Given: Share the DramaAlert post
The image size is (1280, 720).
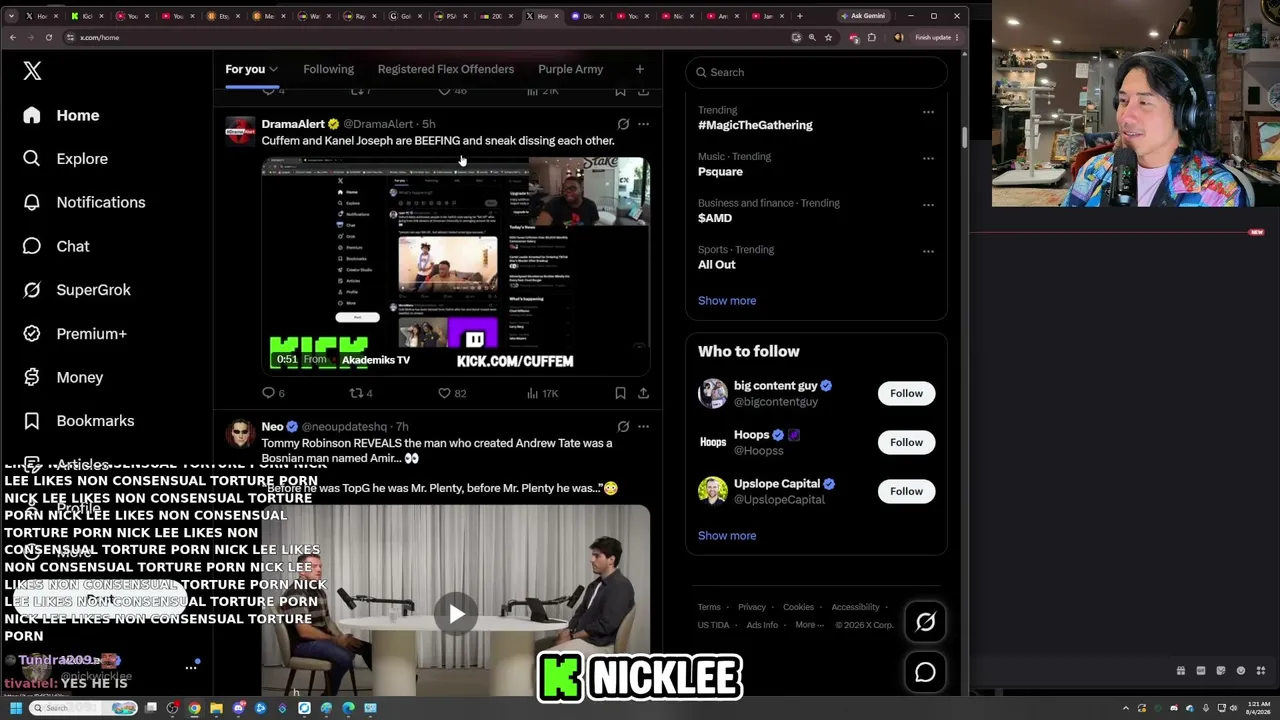Looking at the screenshot, I should 643,393.
